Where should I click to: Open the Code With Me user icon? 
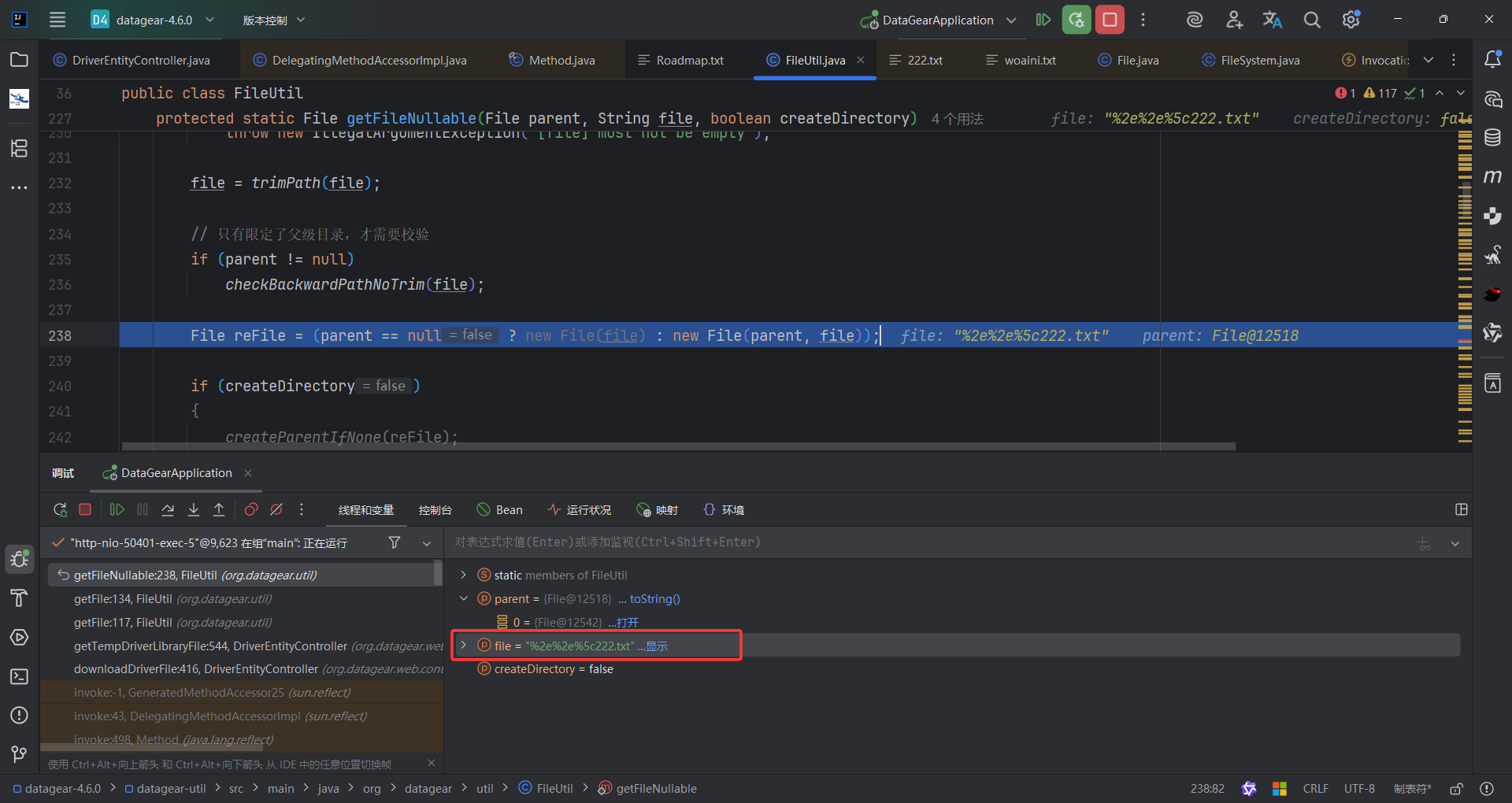[1234, 20]
